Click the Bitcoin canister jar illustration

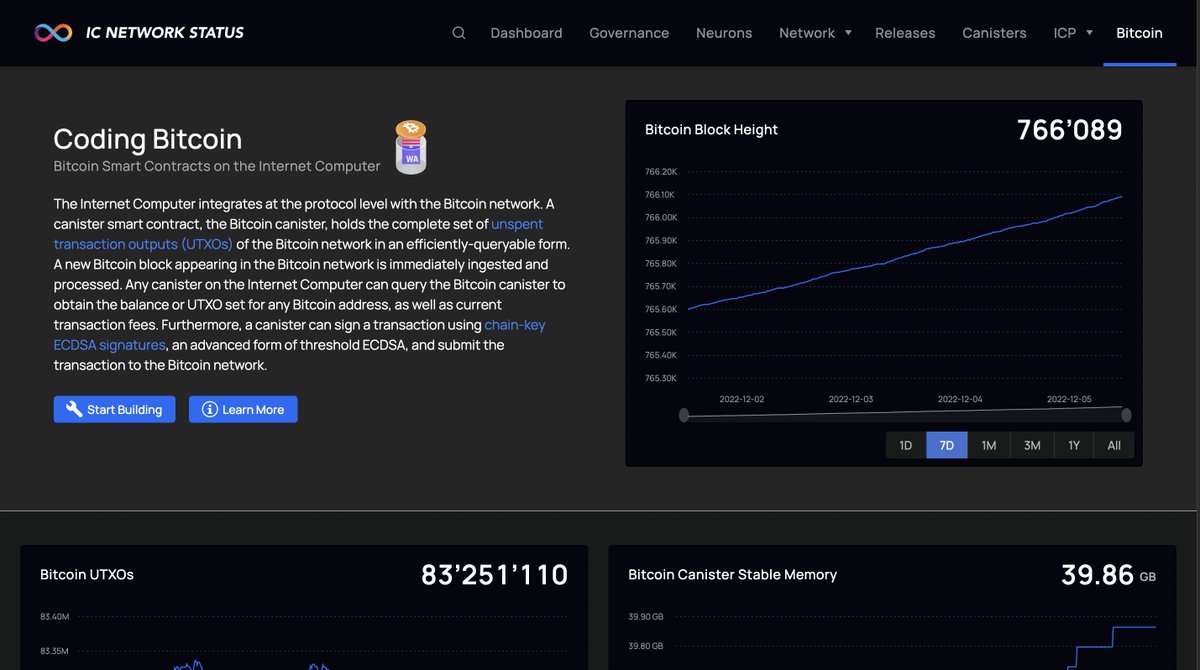pyautogui.click(x=411, y=147)
